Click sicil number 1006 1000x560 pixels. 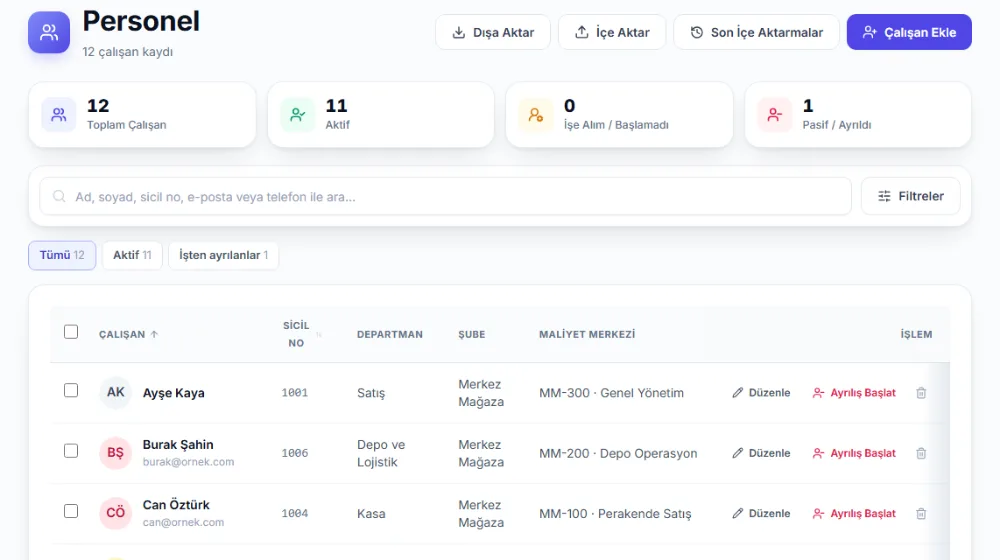(295, 453)
